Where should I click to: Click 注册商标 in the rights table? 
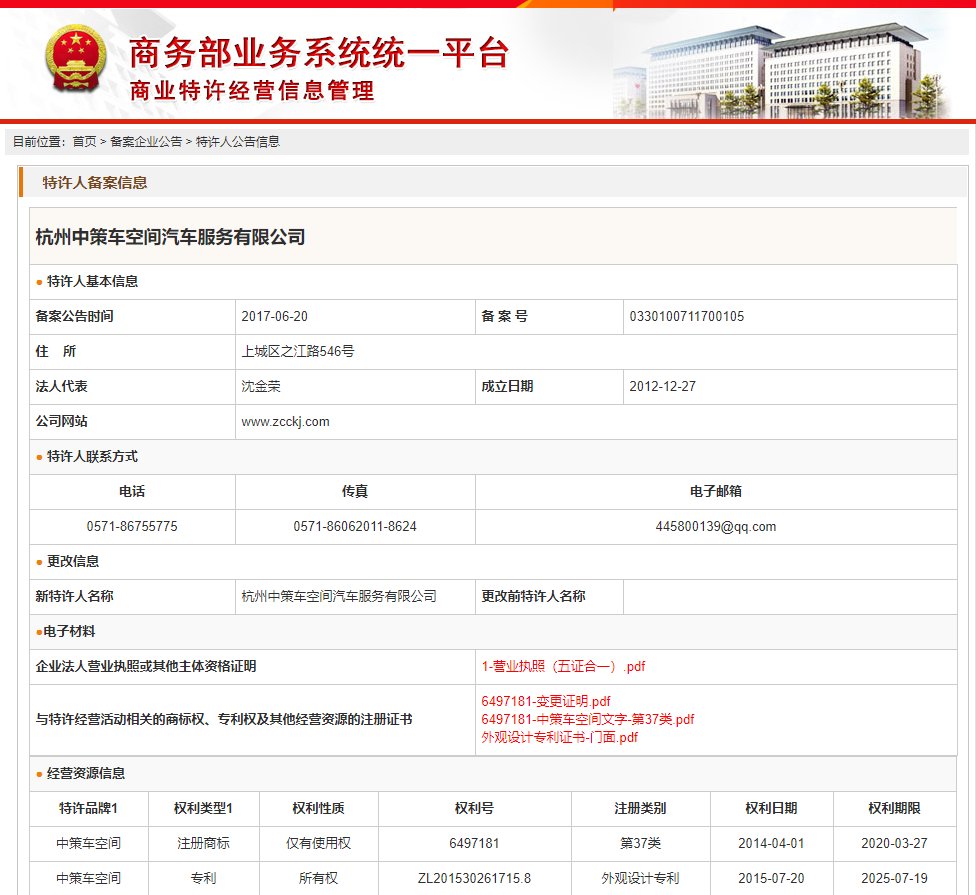(x=204, y=843)
